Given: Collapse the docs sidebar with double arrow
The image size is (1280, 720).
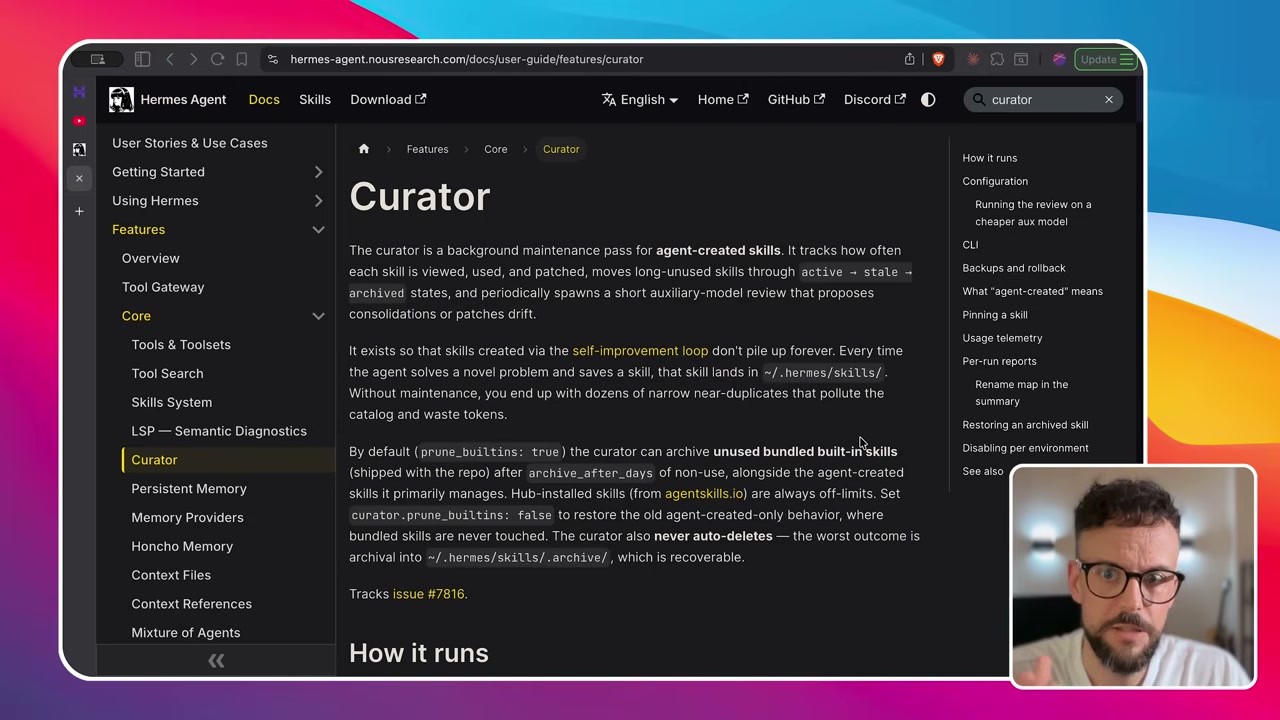Looking at the screenshot, I should click(x=216, y=660).
